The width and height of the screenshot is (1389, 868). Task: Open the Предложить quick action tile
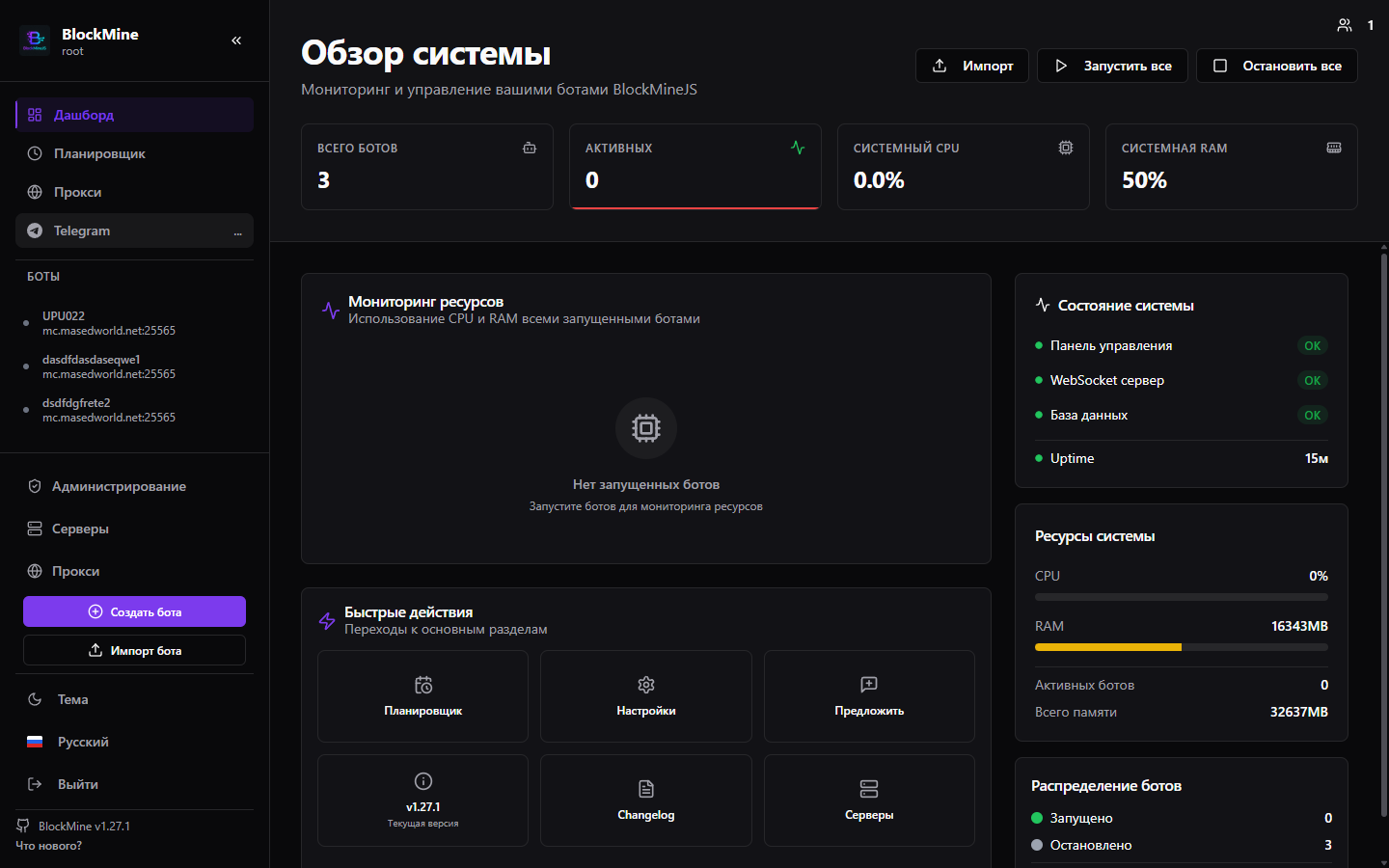coord(869,696)
